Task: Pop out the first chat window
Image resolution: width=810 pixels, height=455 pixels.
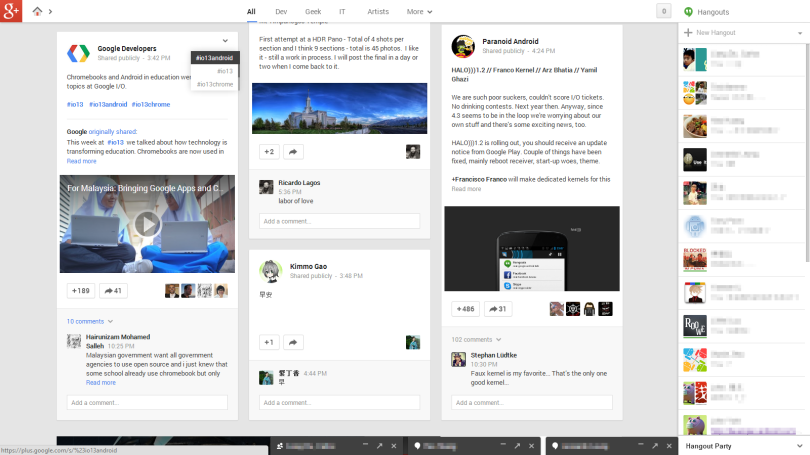Action: [x=379, y=446]
